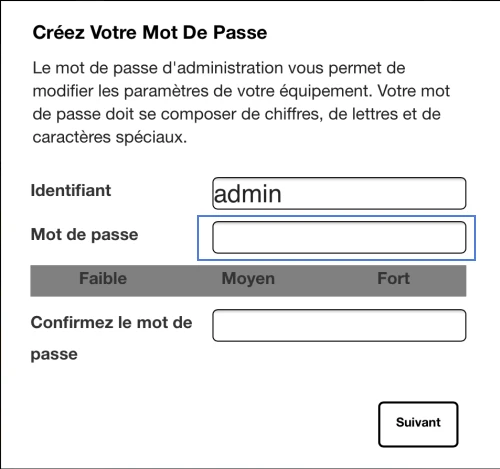Place cursor after the admin text

coord(283,194)
